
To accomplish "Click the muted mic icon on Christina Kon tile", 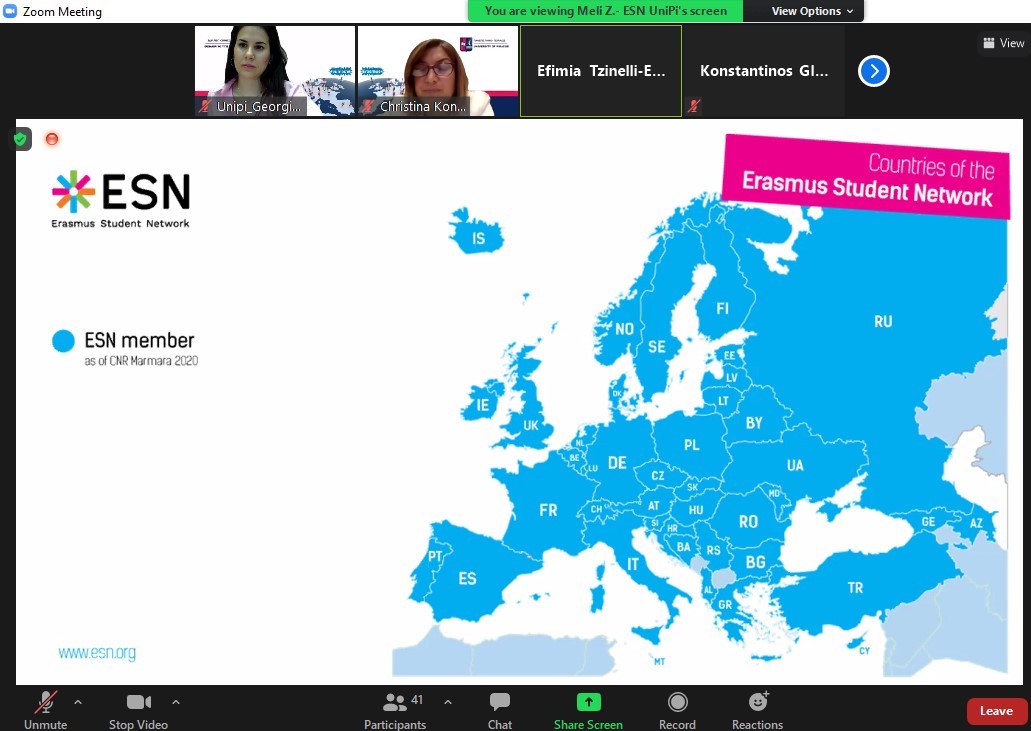I will [368, 106].
